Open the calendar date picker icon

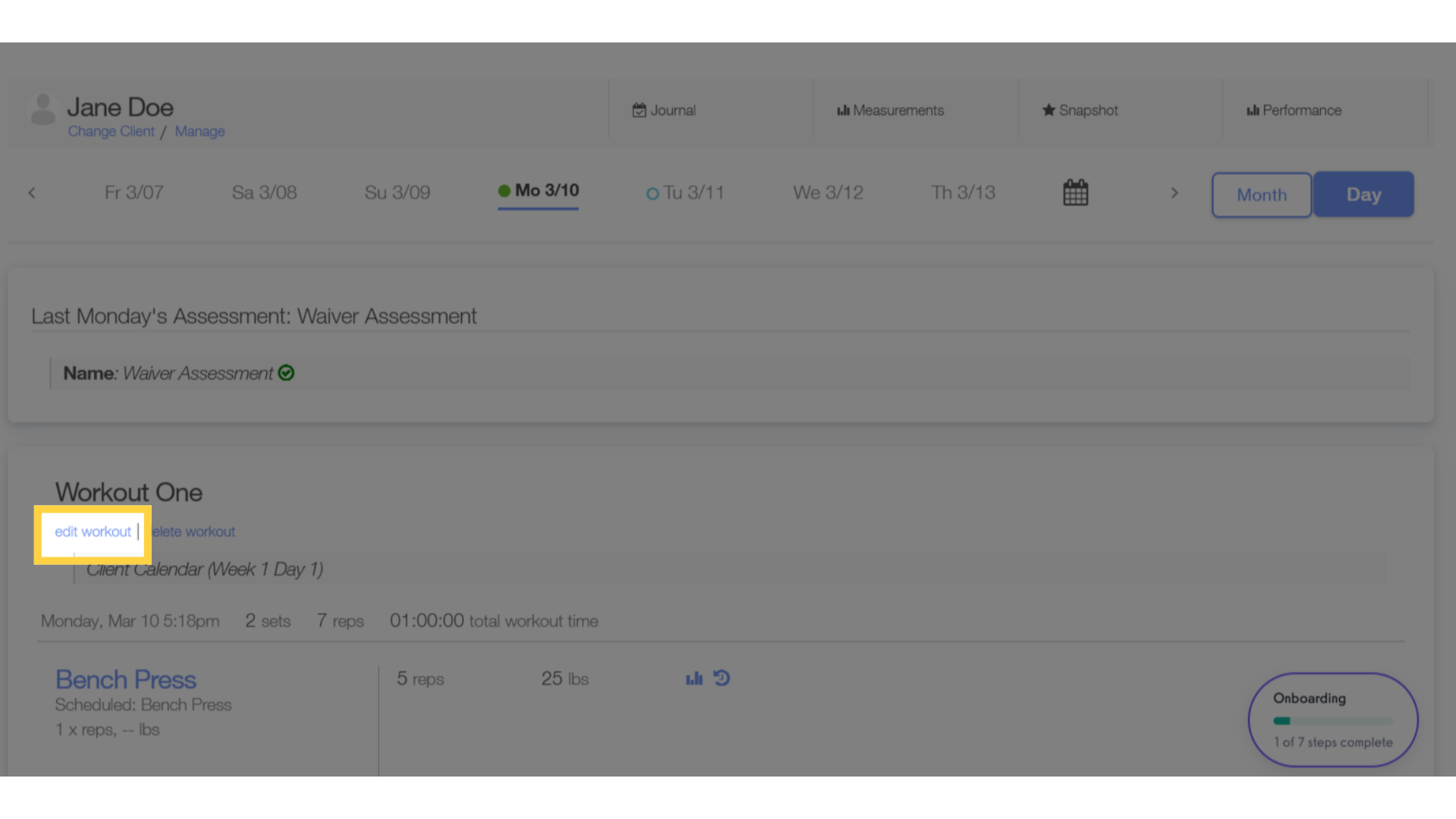(1075, 193)
